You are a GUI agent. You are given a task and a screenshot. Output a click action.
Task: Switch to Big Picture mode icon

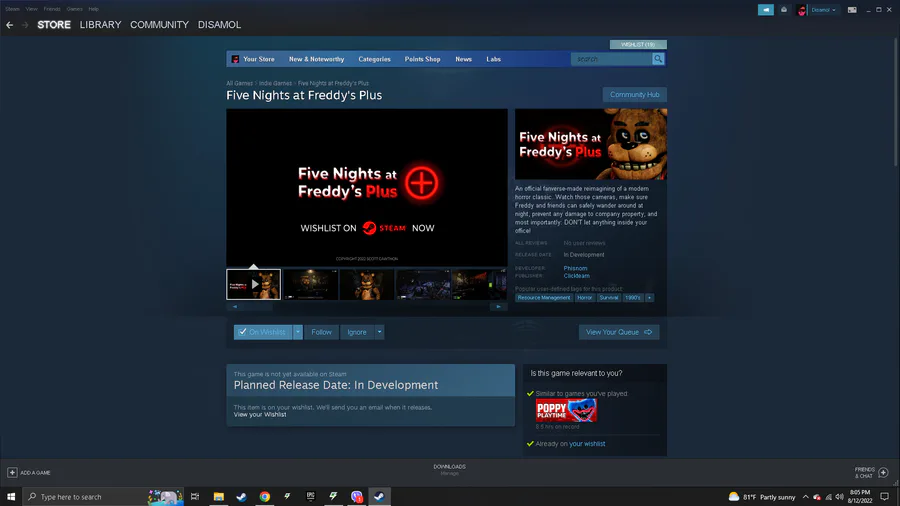852,10
